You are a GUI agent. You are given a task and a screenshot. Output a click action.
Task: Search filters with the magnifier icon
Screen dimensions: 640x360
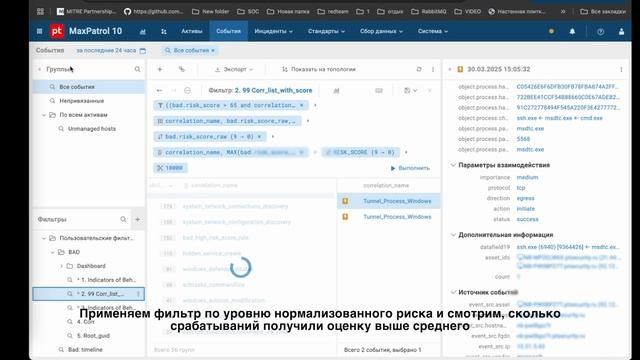pyautogui.click(x=123, y=220)
